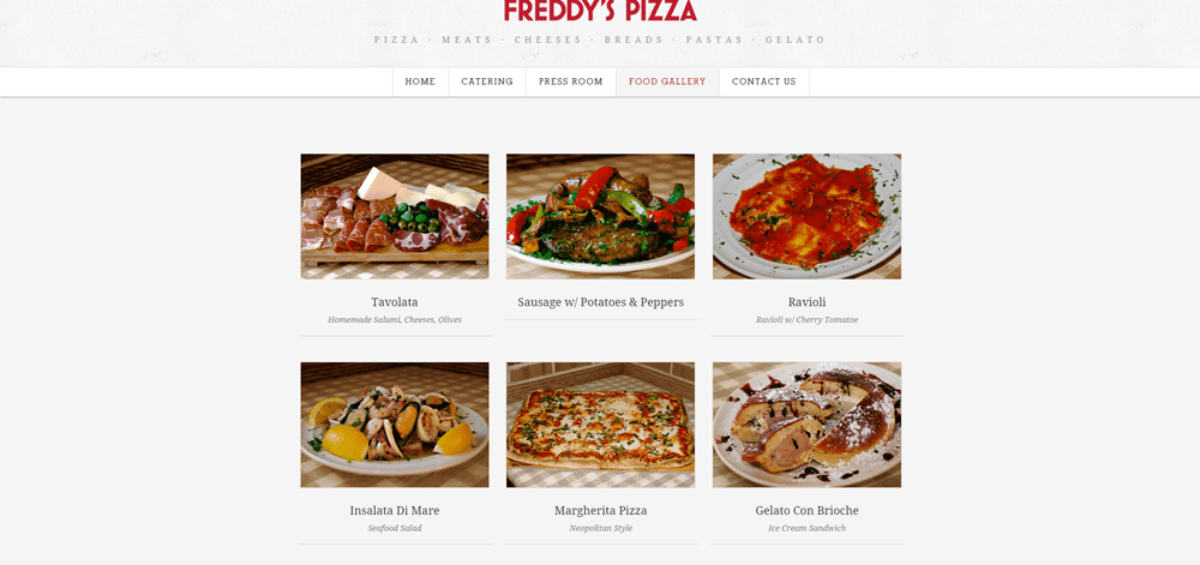Select the Ravioli title link

807,302
